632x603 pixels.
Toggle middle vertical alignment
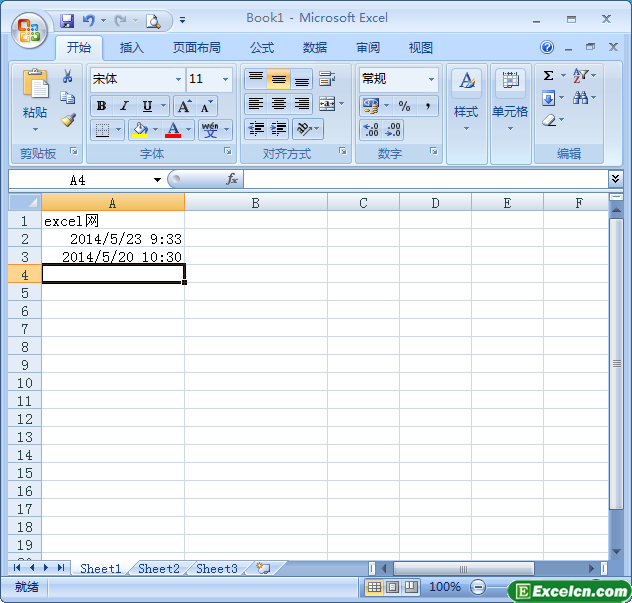pos(279,79)
